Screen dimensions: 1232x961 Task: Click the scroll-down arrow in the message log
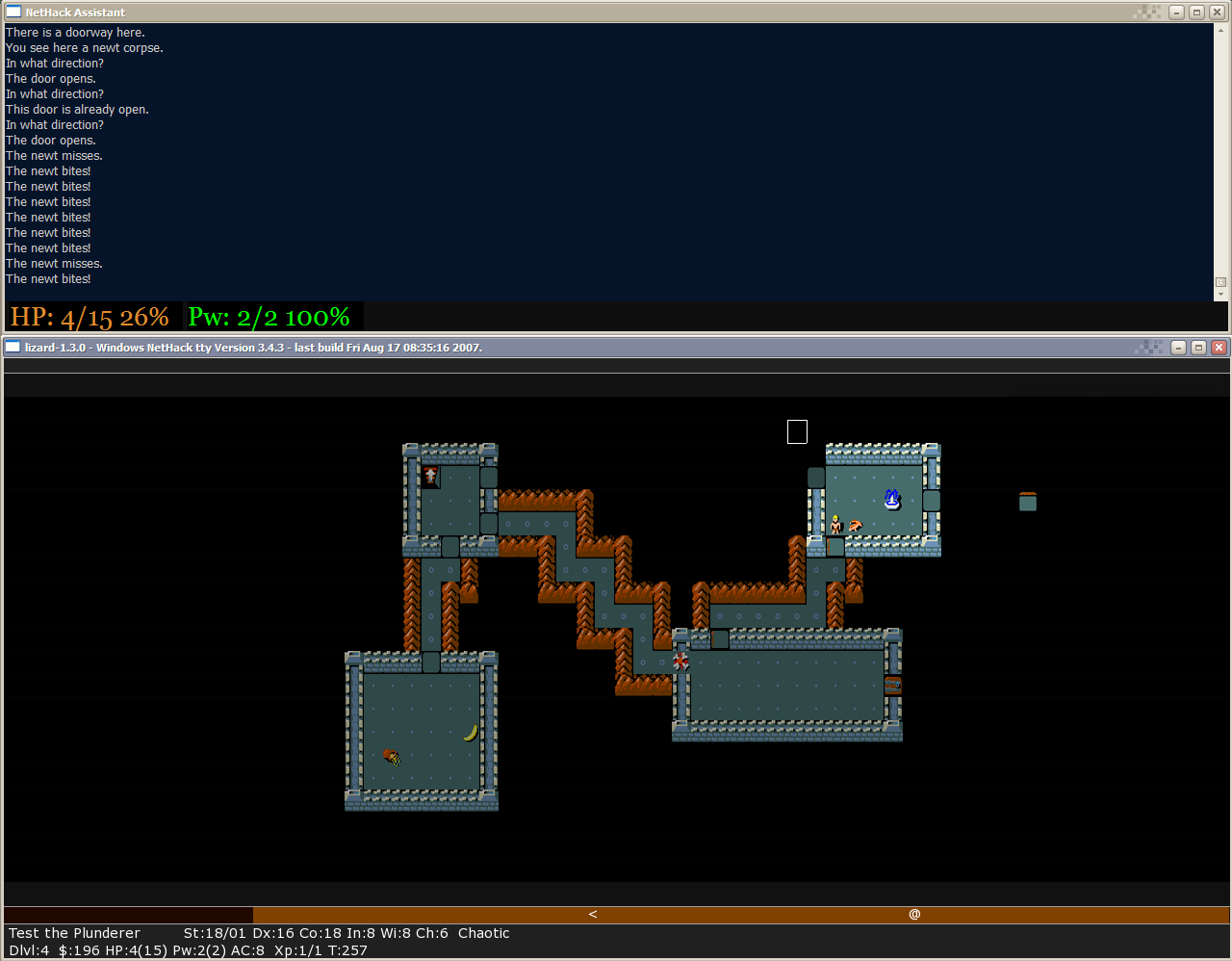point(1220,295)
